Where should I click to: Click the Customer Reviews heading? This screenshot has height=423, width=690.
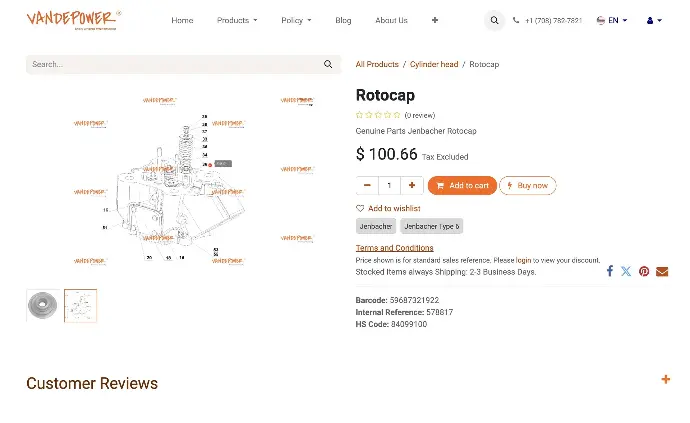coord(92,383)
